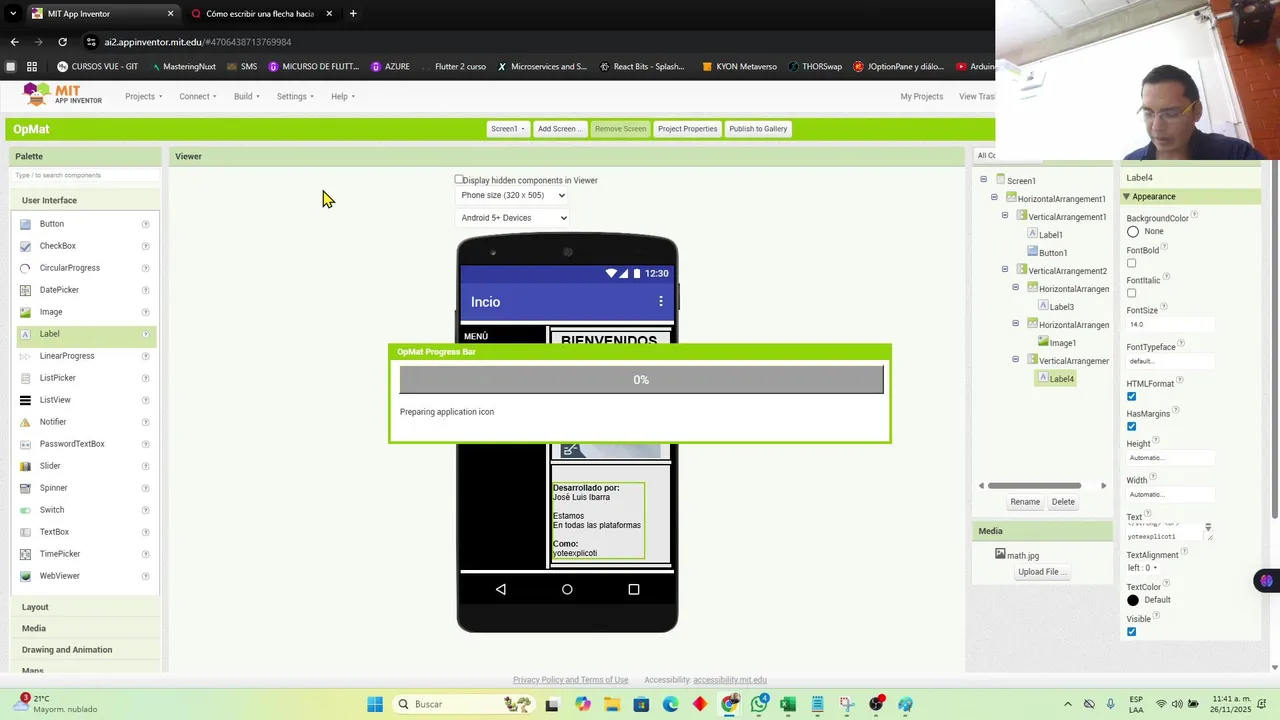Screen dimensions: 1280x720
Task: Select Label4 in the components tree
Action: tap(1056, 379)
